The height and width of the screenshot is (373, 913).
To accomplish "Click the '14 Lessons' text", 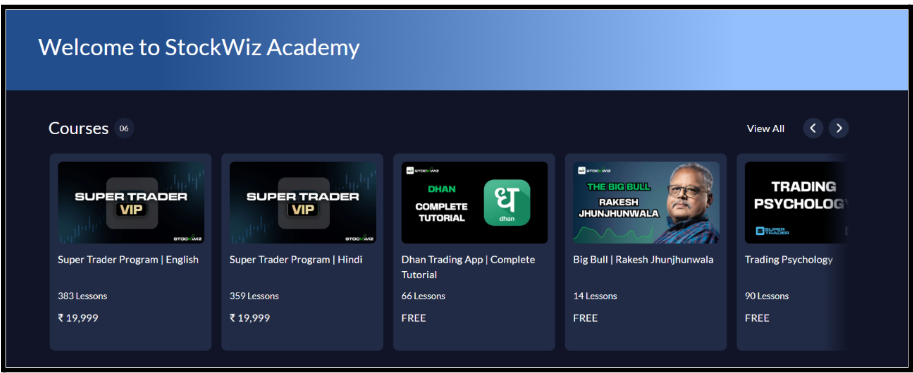I will click(595, 296).
